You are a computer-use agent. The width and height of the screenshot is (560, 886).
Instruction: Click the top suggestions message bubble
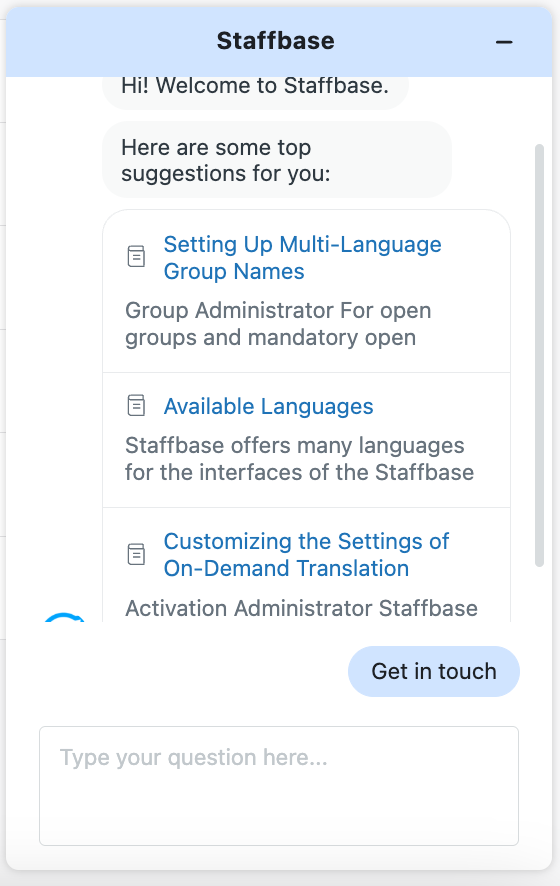(x=277, y=160)
